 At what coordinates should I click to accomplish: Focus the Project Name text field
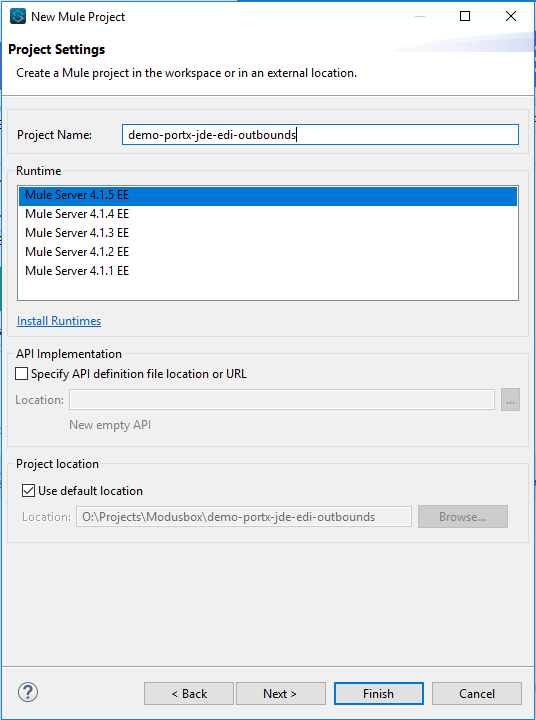point(320,135)
